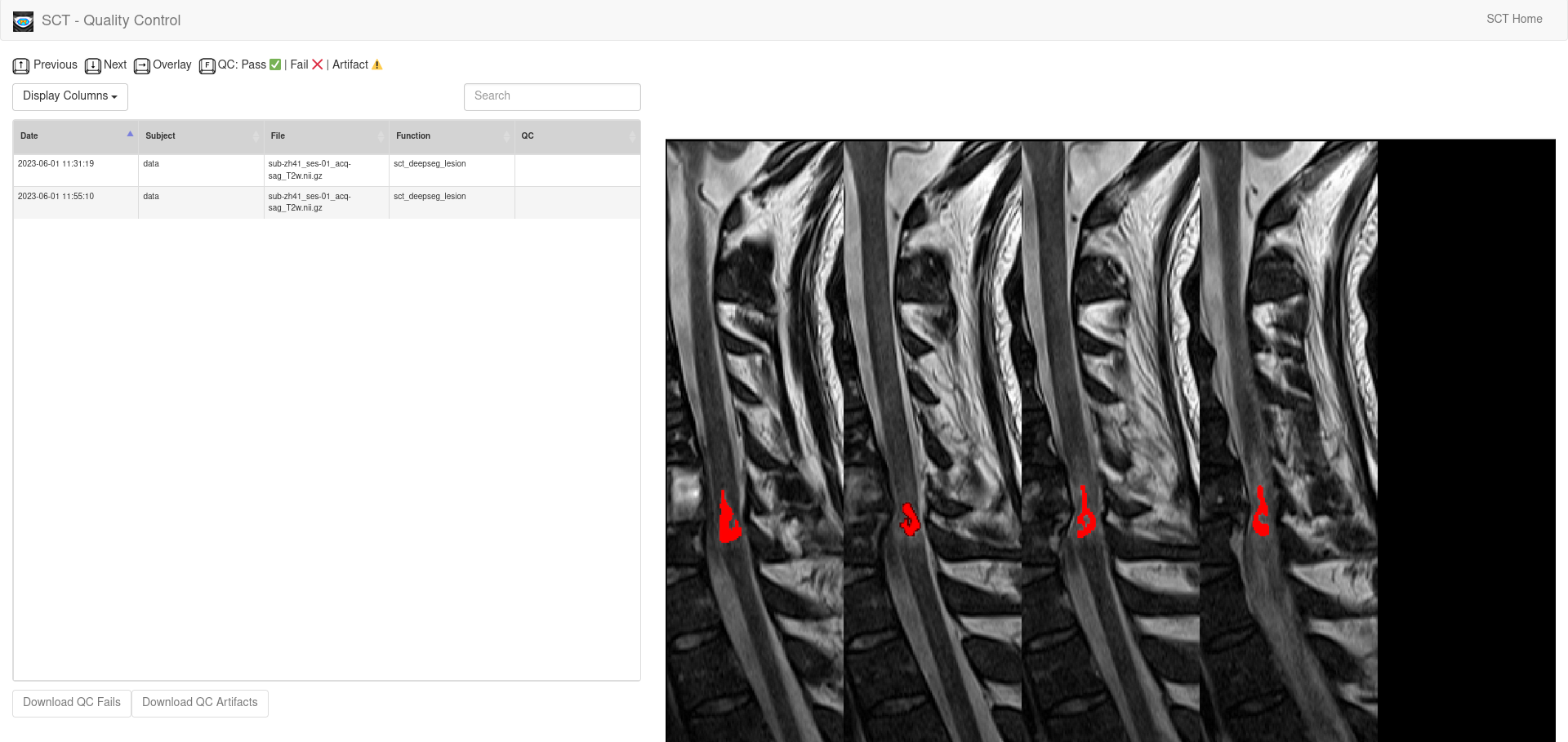The height and width of the screenshot is (742, 1568).
Task: Click the F-key shortcut icon before QC
Action: click(207, 66)
